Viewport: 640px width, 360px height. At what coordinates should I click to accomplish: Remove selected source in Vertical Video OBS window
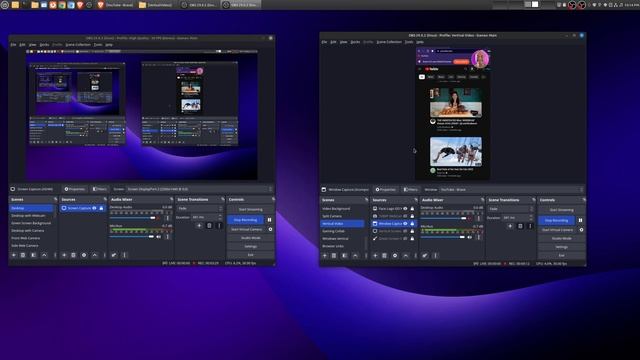384,256
